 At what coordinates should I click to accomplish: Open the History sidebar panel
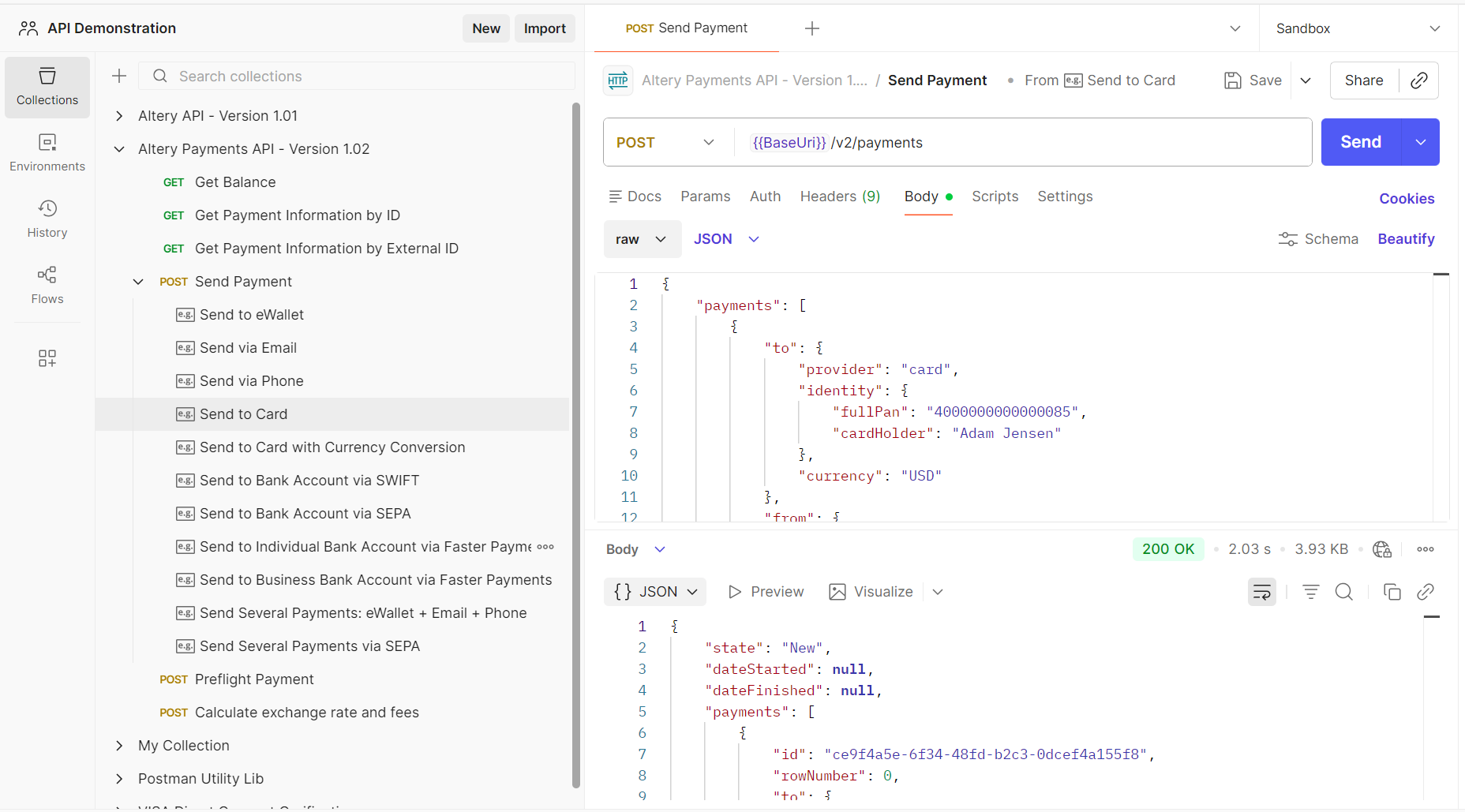[x=47, y=219]
